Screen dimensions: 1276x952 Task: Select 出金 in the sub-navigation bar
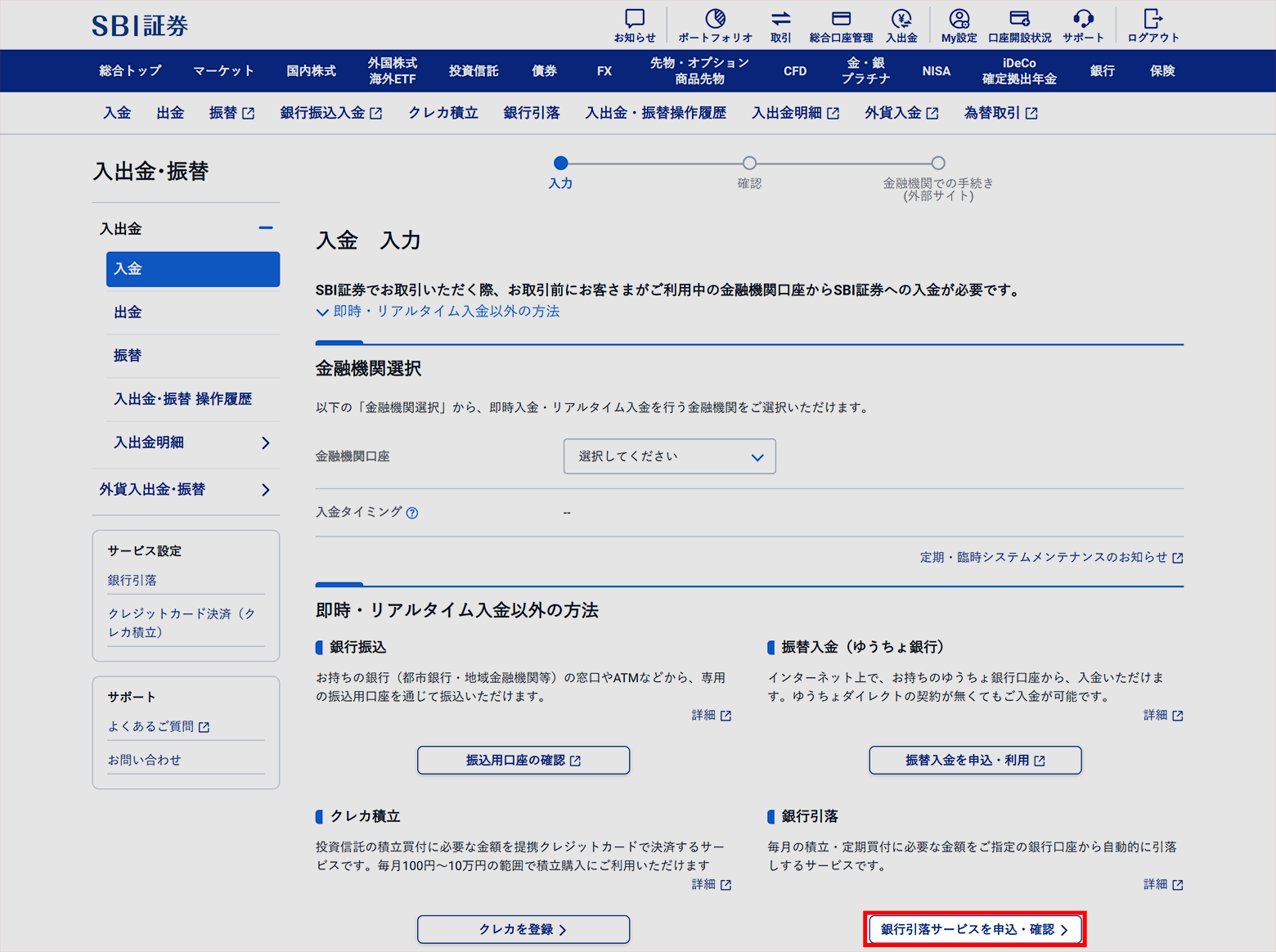(170, 113)
